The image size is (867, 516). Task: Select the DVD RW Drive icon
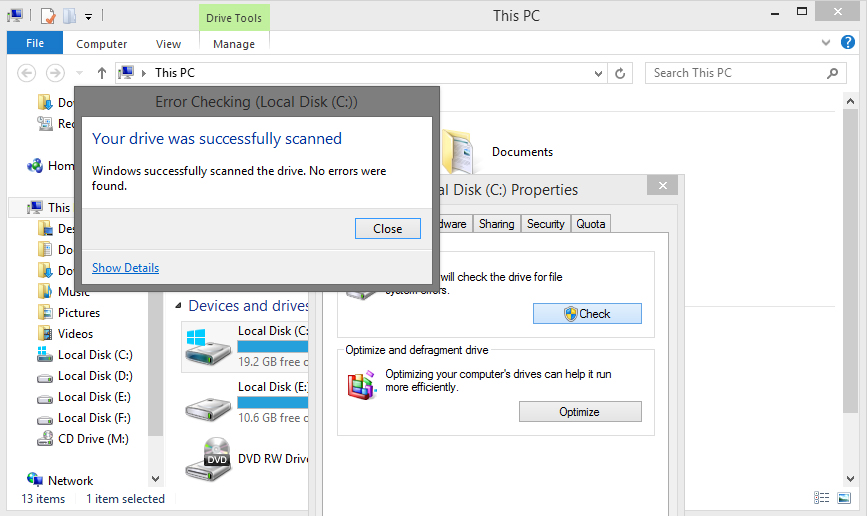(209, 459)
